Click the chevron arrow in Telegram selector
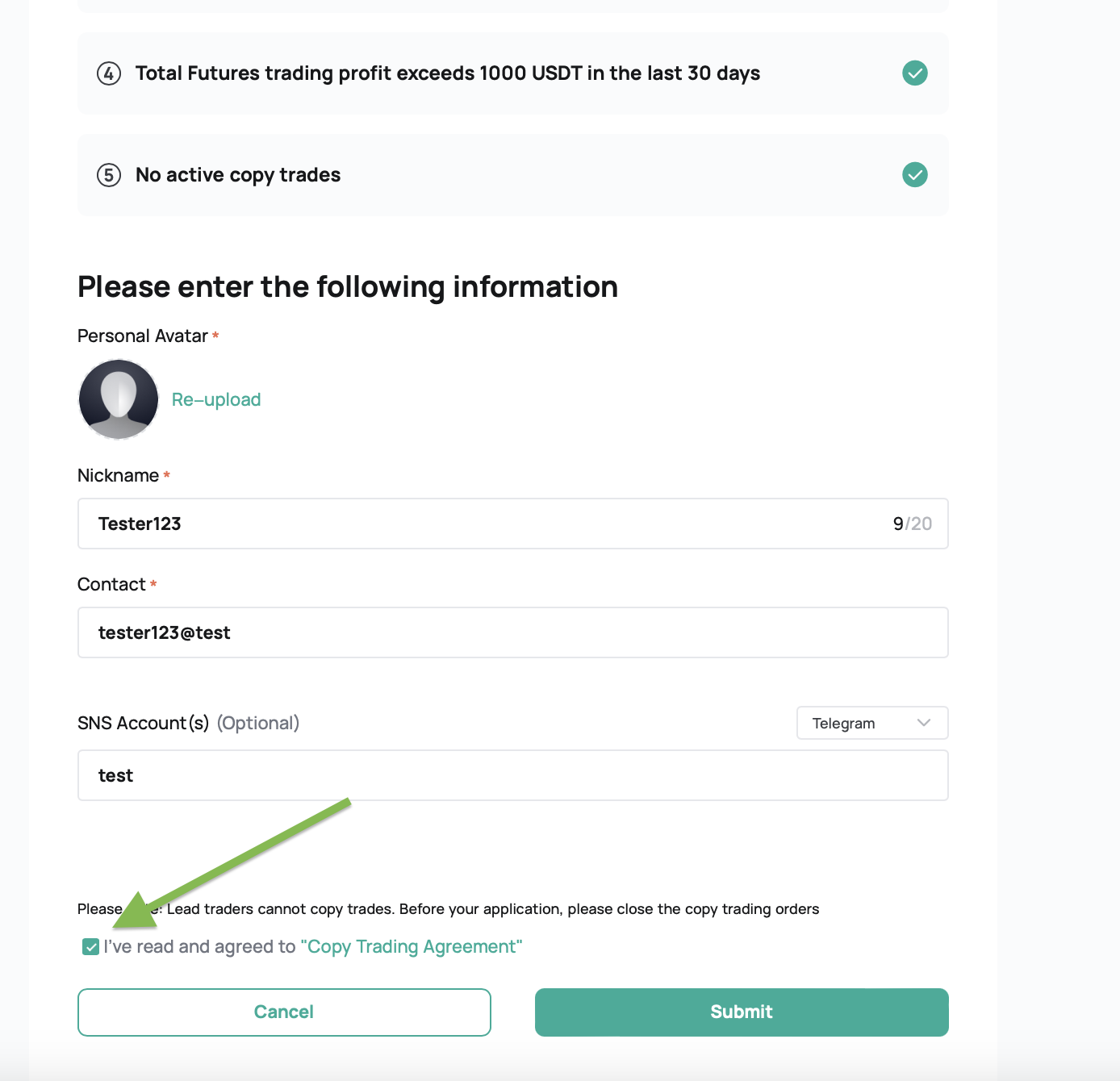1120x1081 pixels. click(924, 723)
